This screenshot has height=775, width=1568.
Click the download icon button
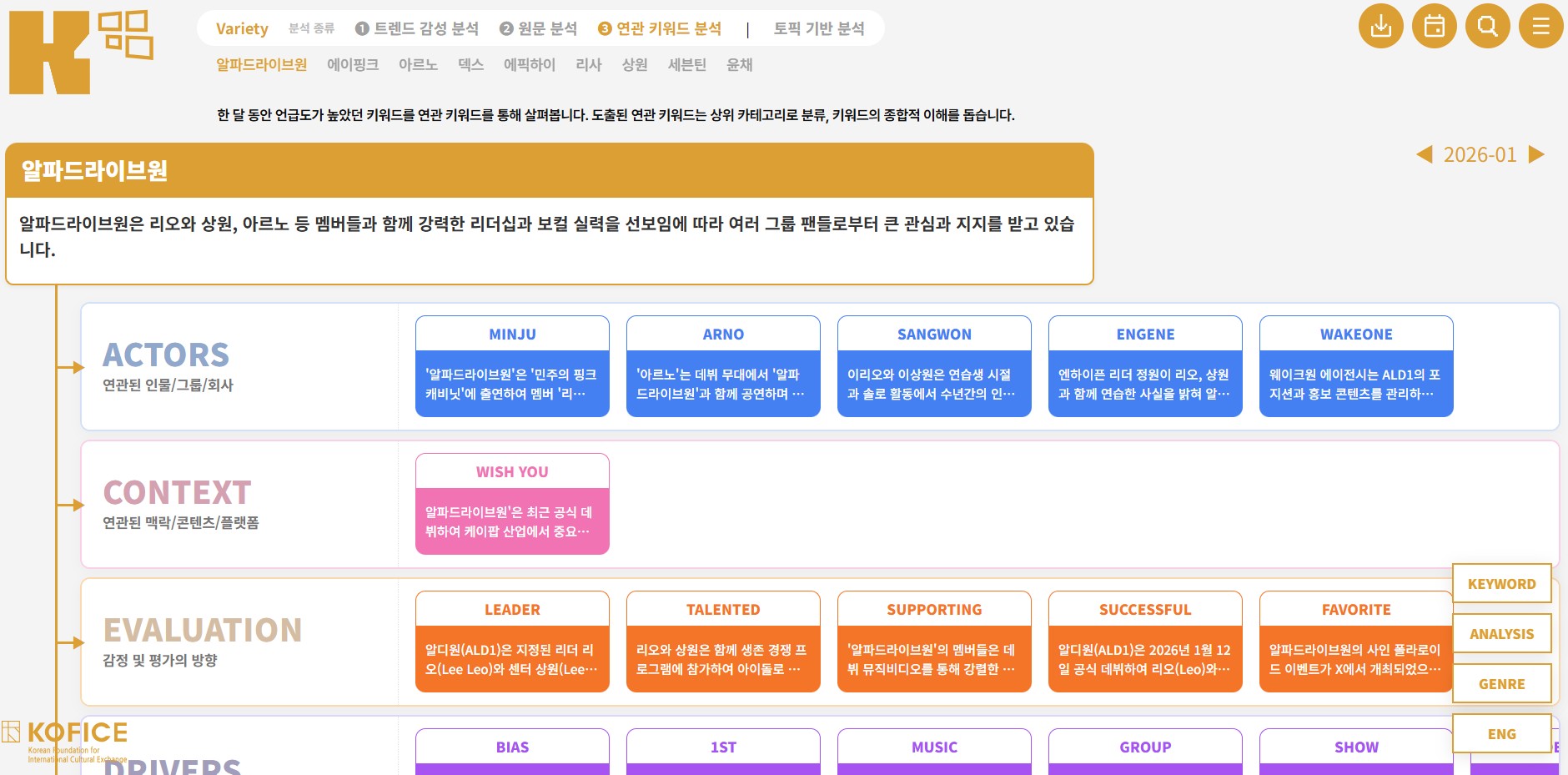(1380, 26)
